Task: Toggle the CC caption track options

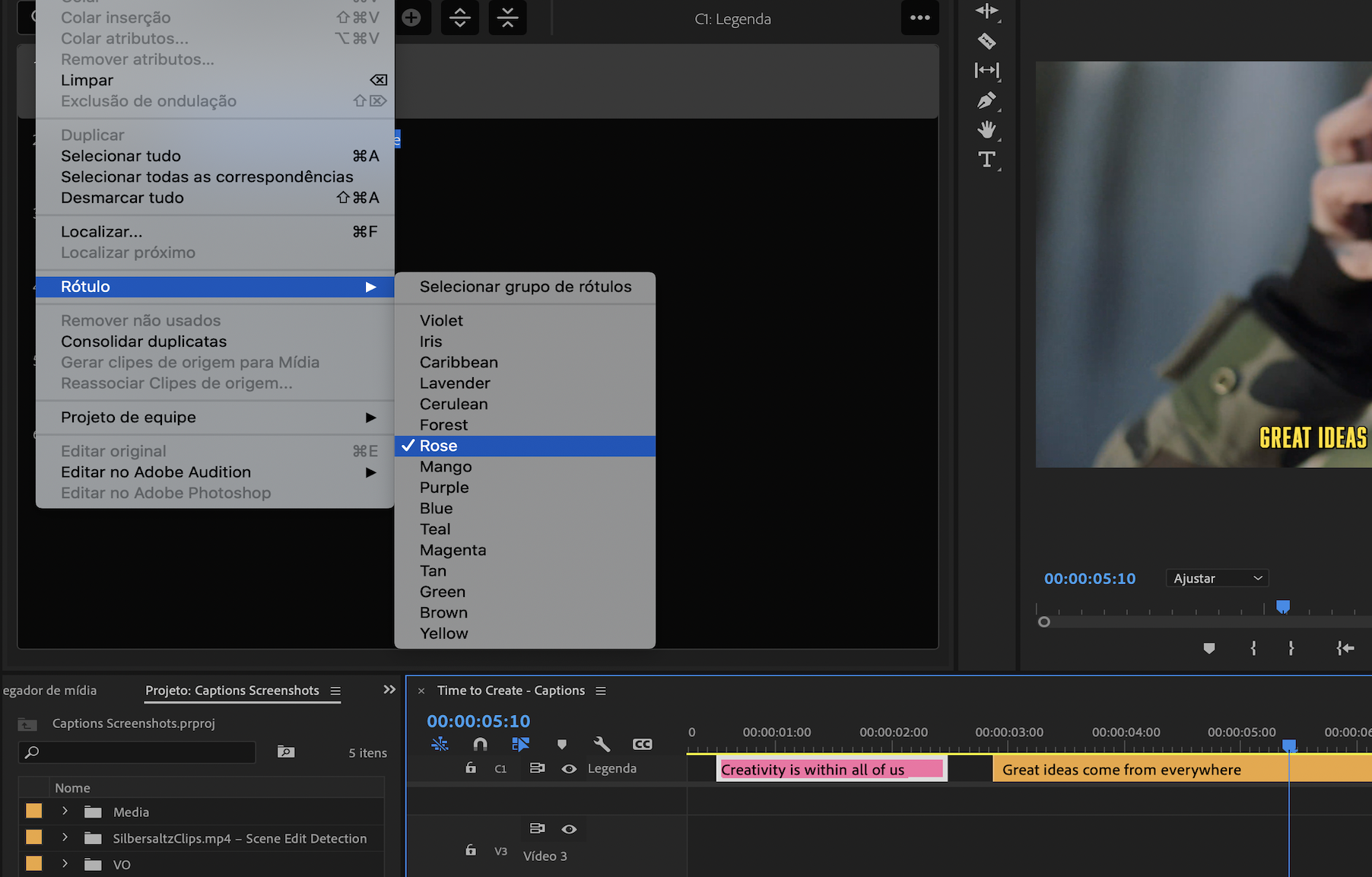Action: (x=643, y=744)
